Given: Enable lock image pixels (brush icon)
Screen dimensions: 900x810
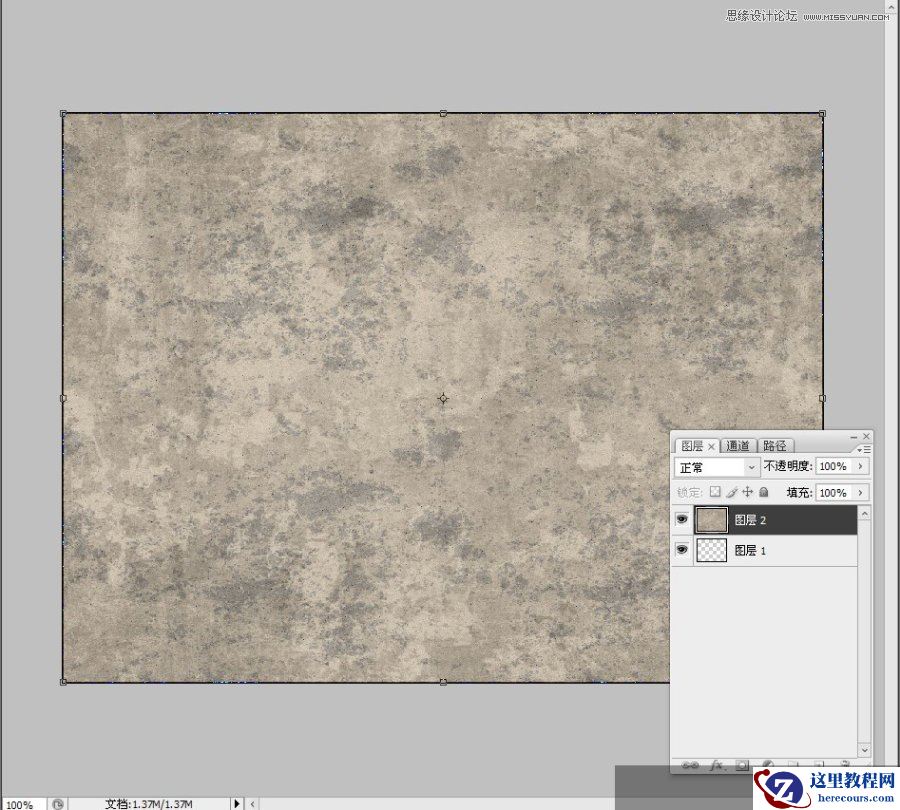Looking at the screenshot, I should [733, 492].
